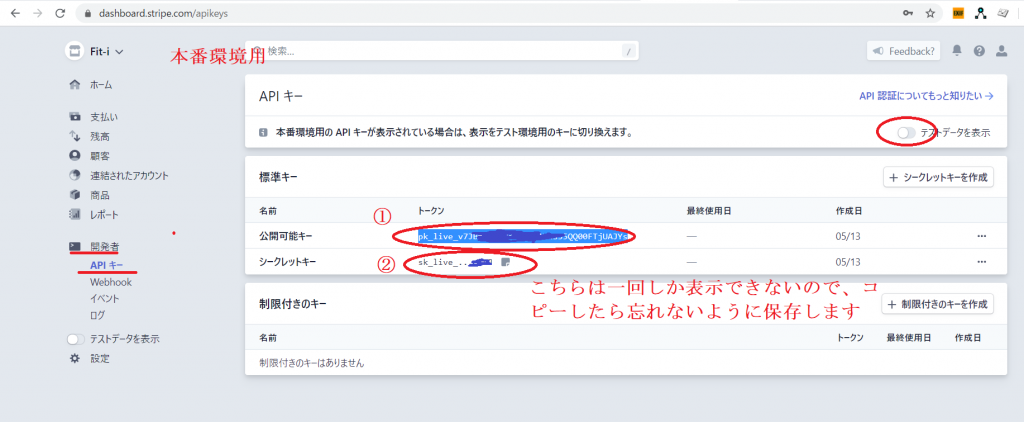Click the 制限付きのキーはありません message
This screenshot has height=422, width=1024.
click(312, 363)
